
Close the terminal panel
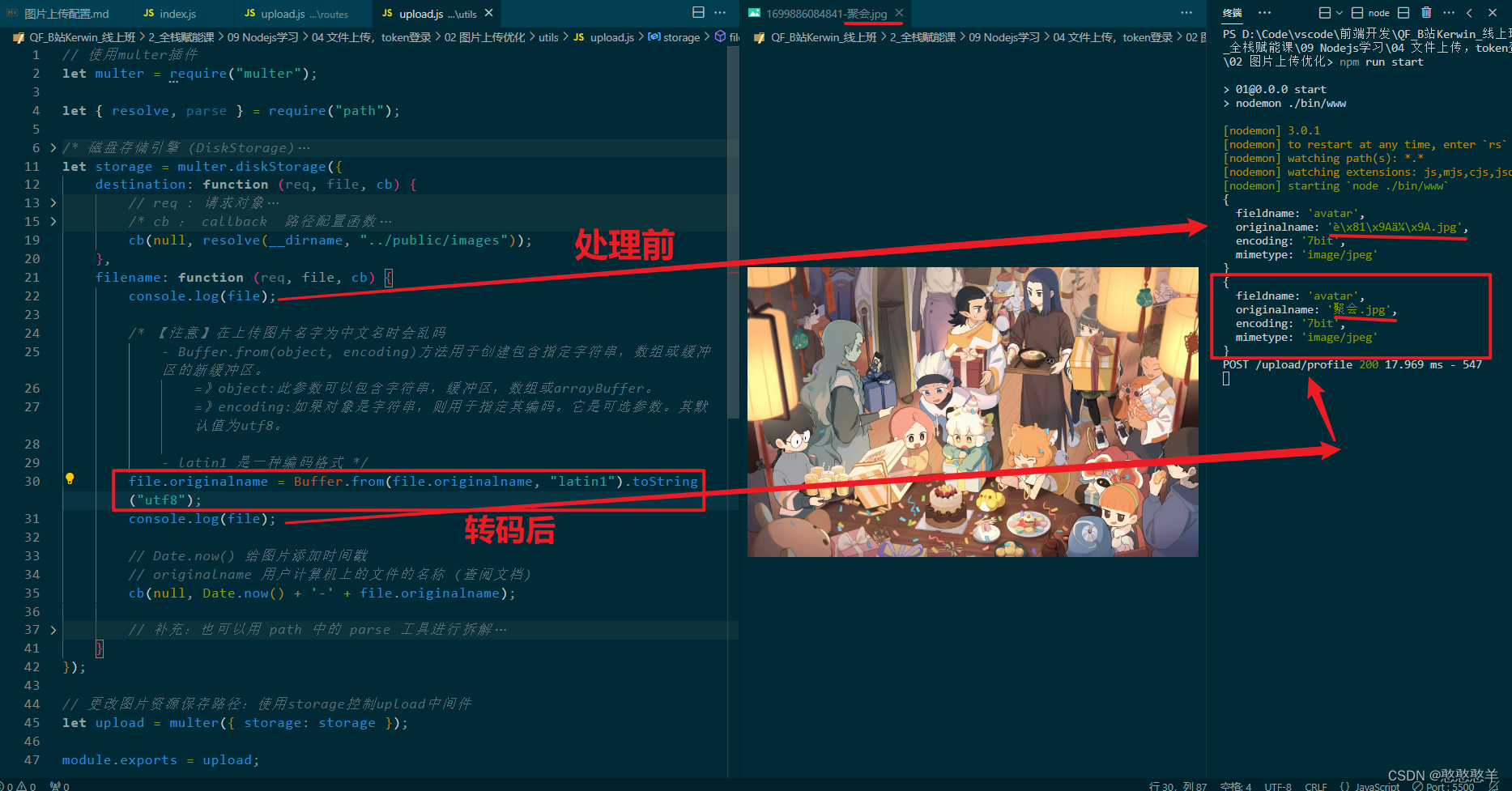[x=1493, y=13]
